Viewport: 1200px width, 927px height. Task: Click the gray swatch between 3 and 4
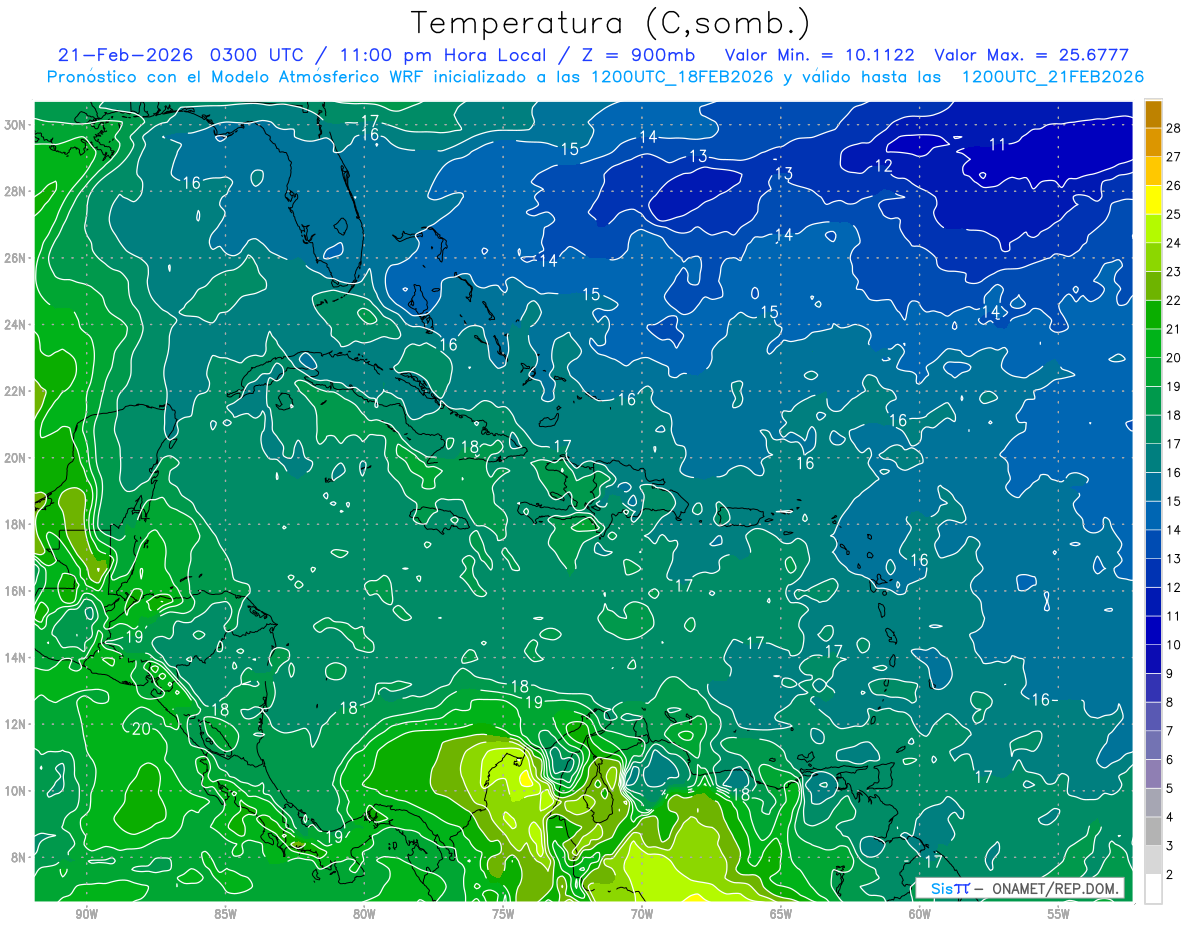click(1154, 832)
